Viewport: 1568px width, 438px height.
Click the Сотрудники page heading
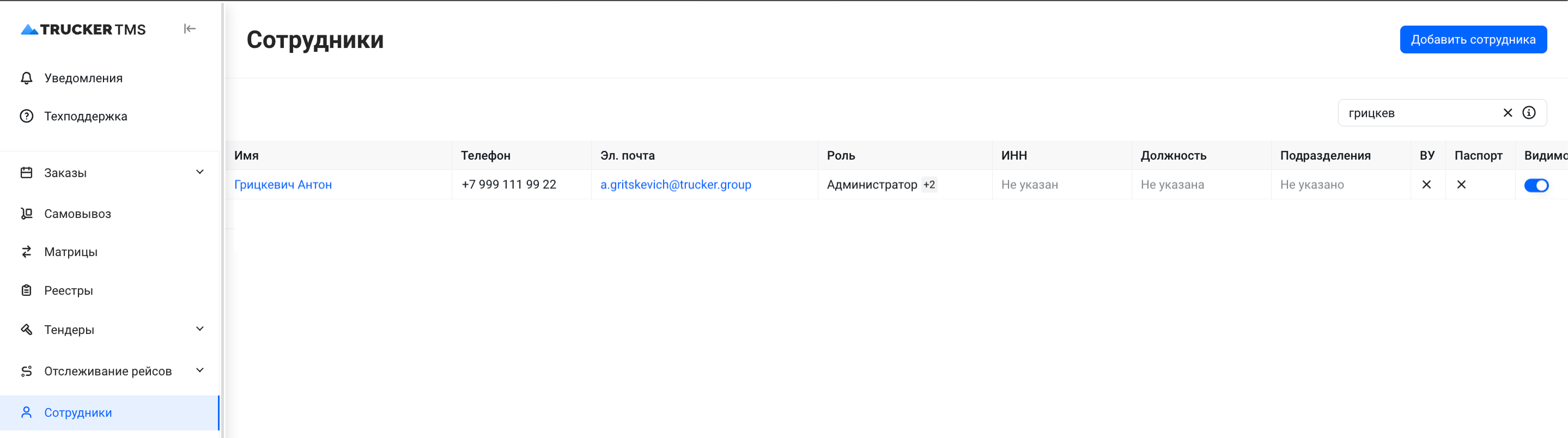[315, 40]
